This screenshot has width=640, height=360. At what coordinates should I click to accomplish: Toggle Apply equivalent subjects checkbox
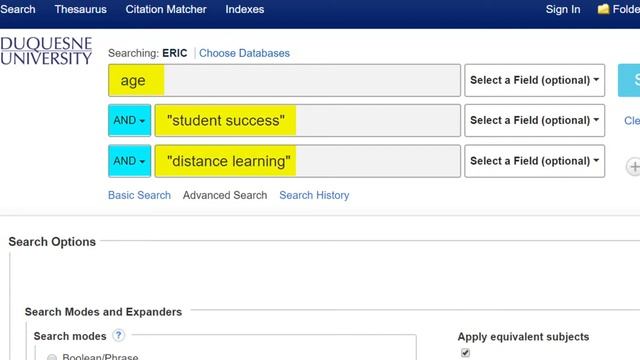point(465,353)
